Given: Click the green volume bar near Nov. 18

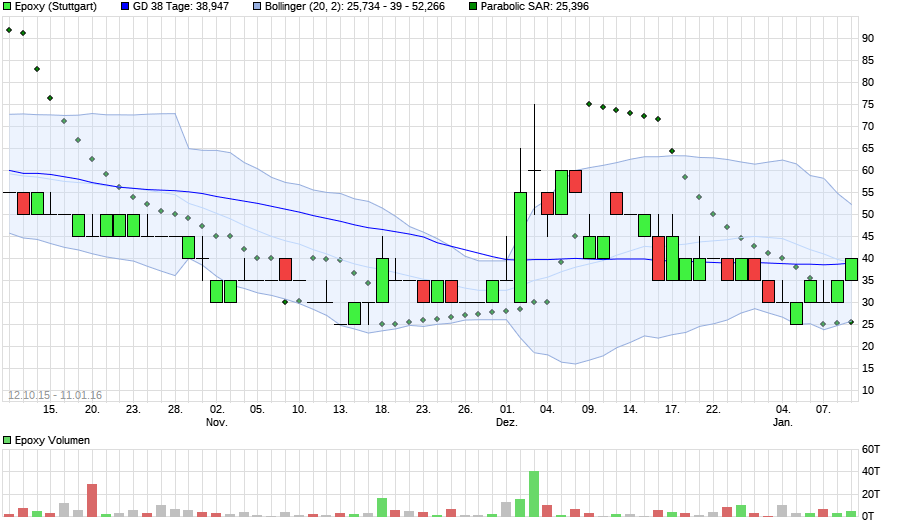Looking at the screenshot, I should pyautogui.click(x=382, y=508).
